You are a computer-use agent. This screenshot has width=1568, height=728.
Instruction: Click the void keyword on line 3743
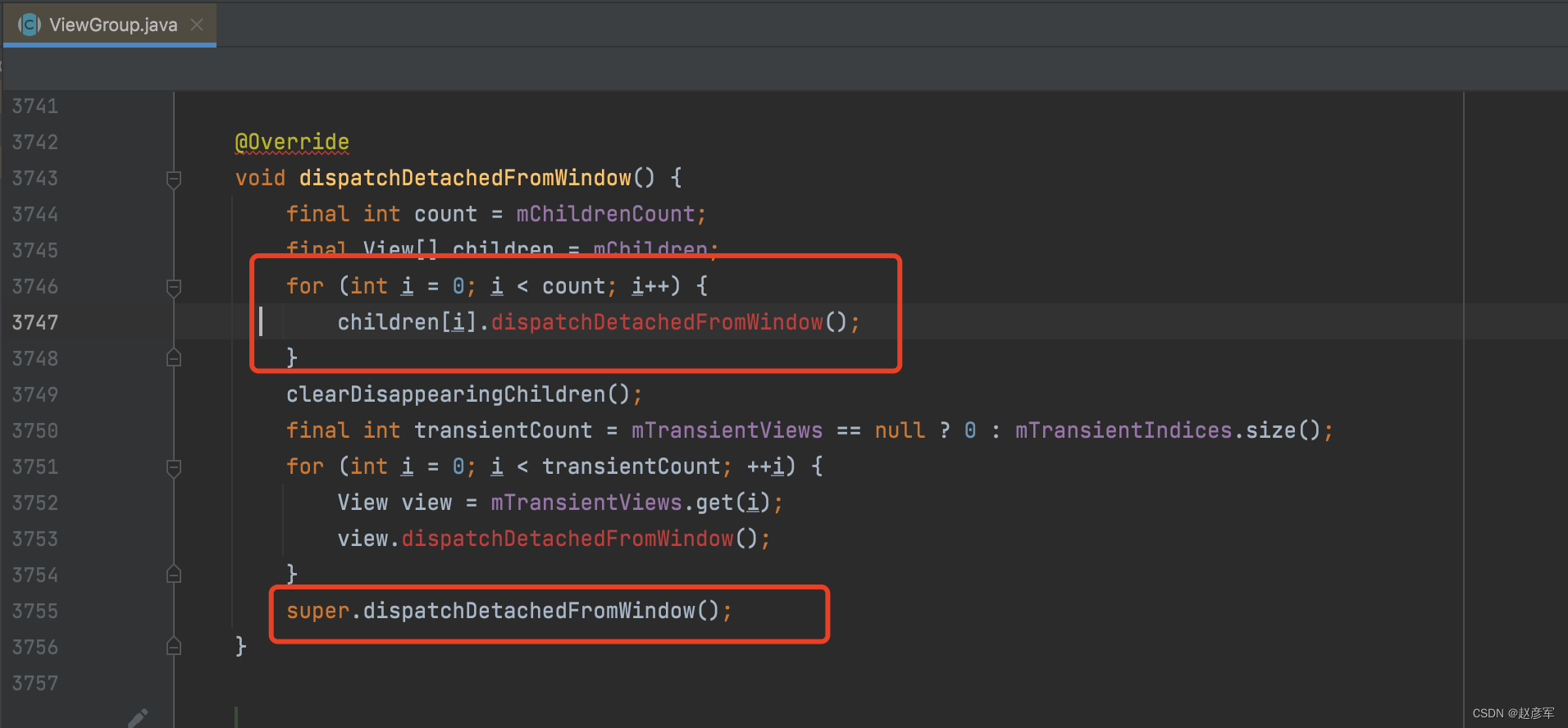260,179
